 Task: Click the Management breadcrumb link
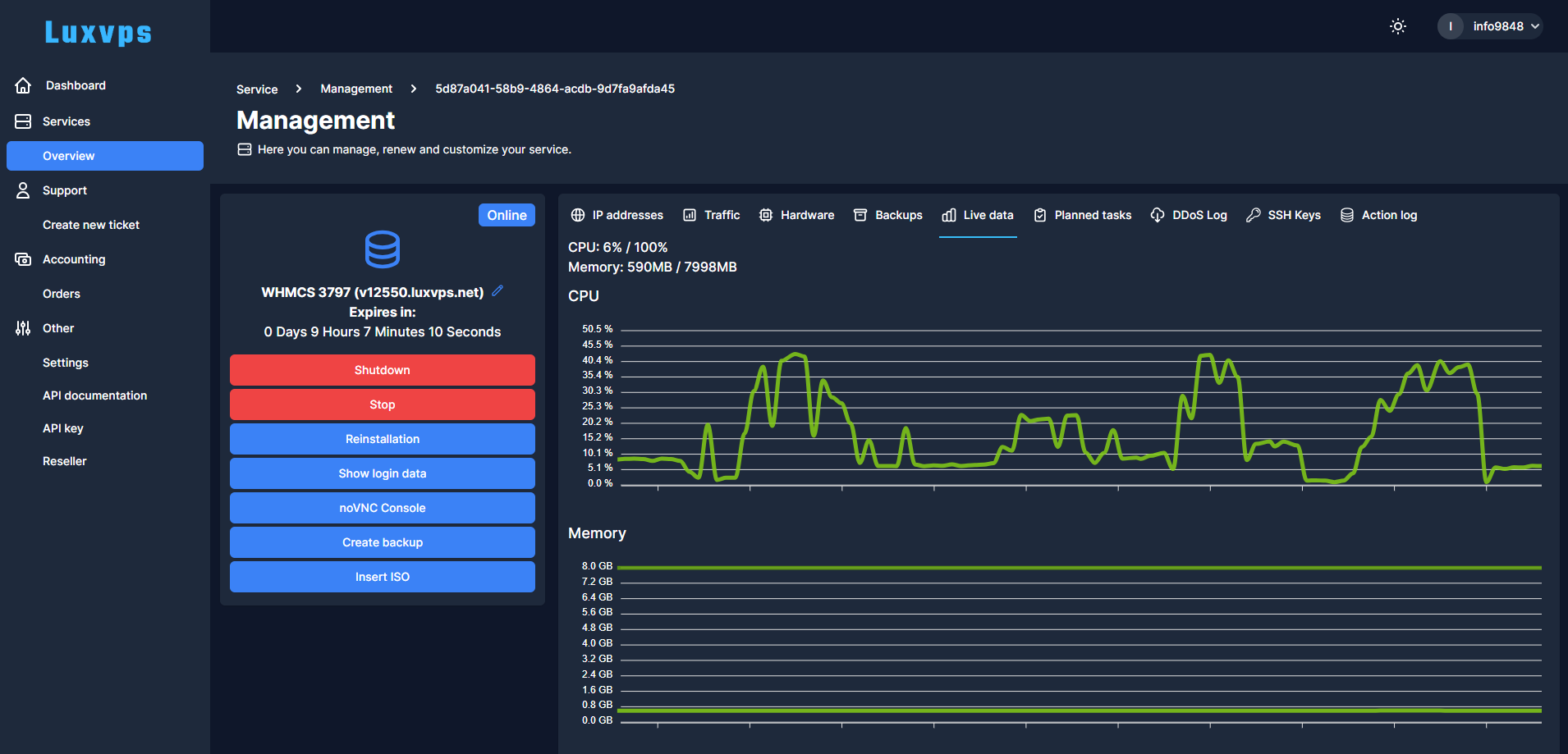(356, 89)
